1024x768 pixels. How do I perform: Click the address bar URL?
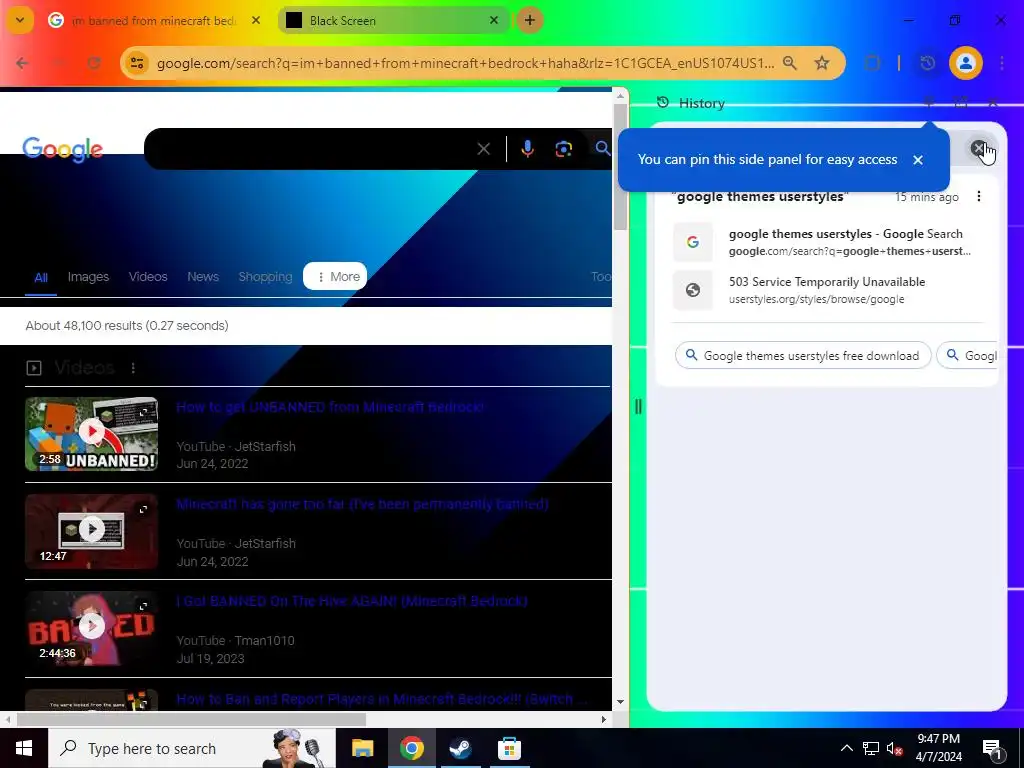coord(466,63)
